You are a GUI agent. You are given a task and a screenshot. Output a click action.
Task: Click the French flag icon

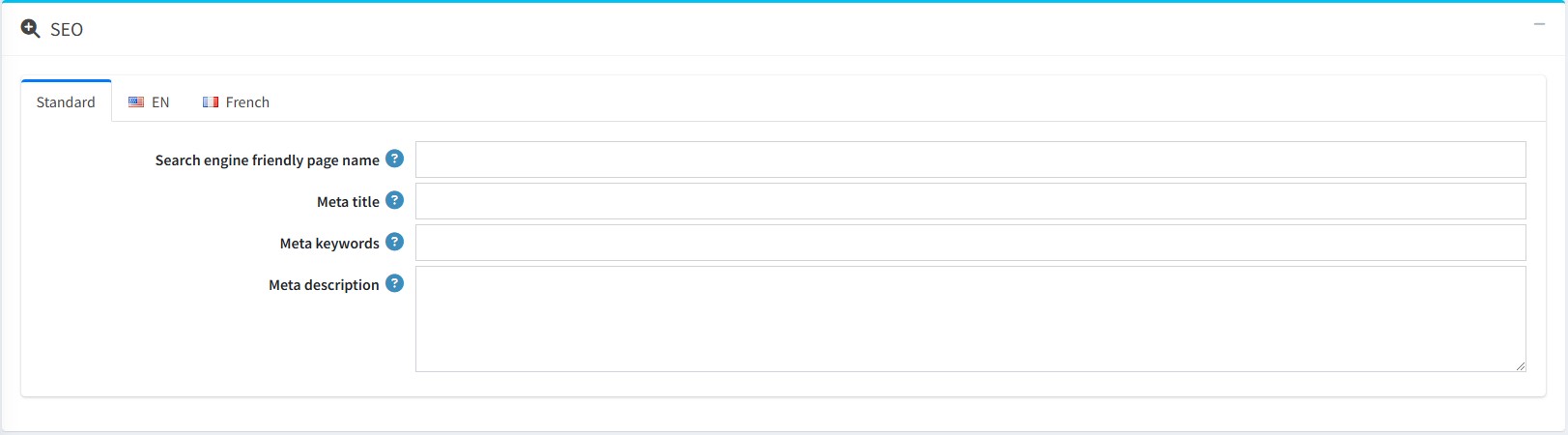tap(211, 102)
